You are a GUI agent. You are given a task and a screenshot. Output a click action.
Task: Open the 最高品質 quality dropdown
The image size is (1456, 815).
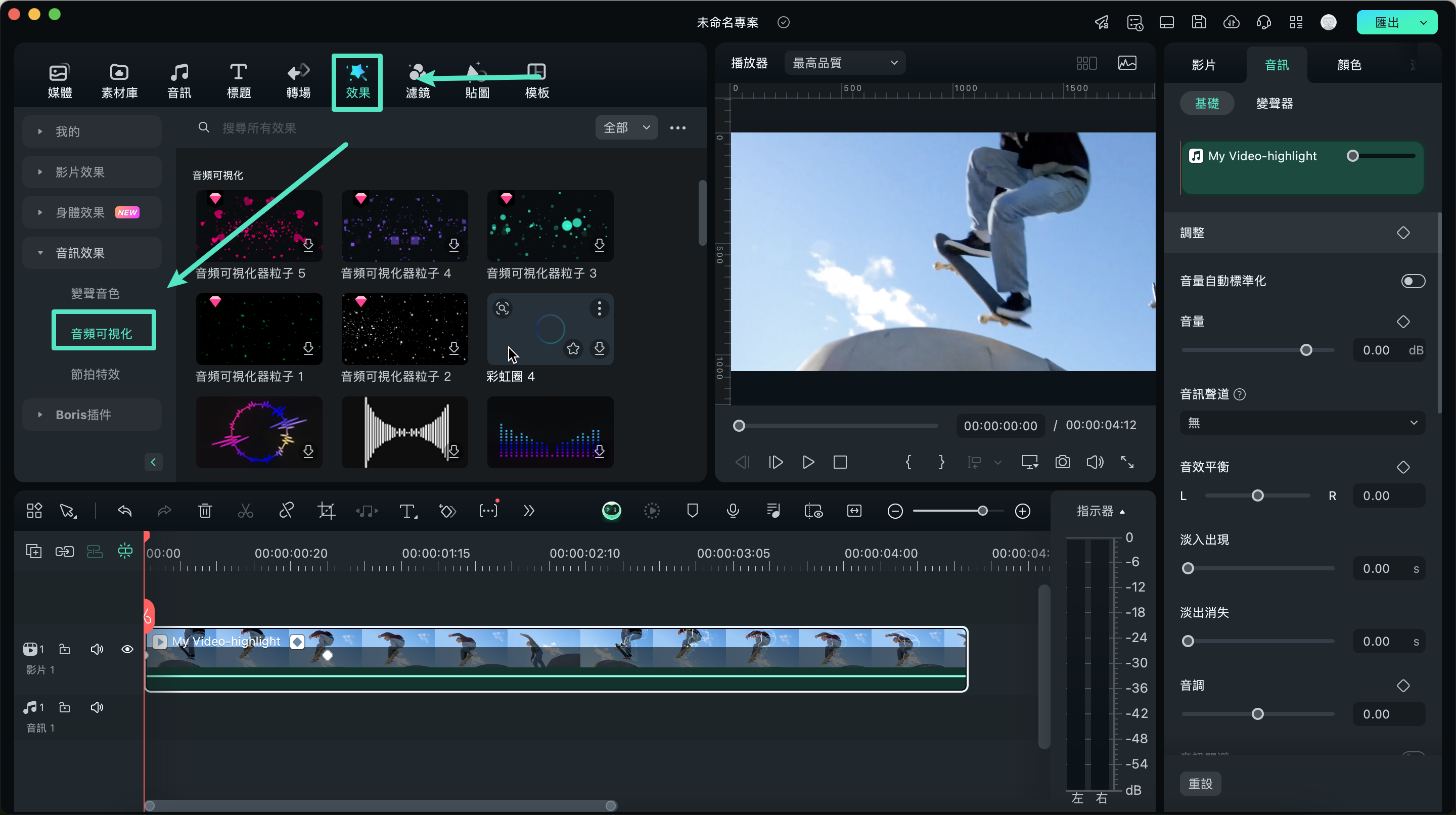pos(844,63)
